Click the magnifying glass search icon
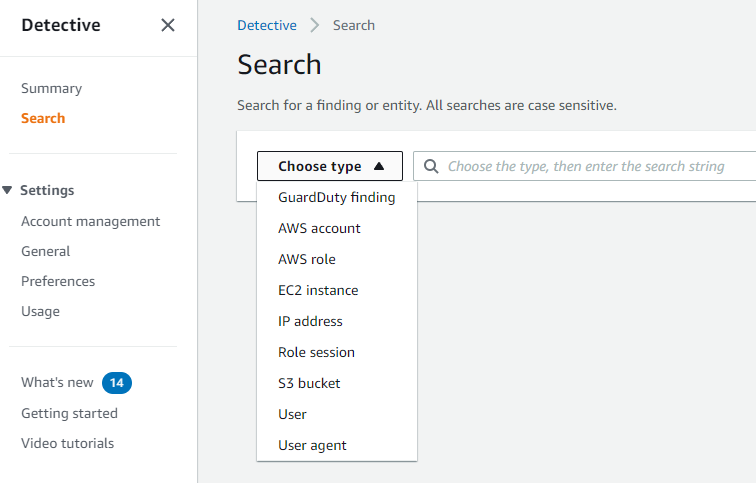756x483 pixels. [431, 166]
